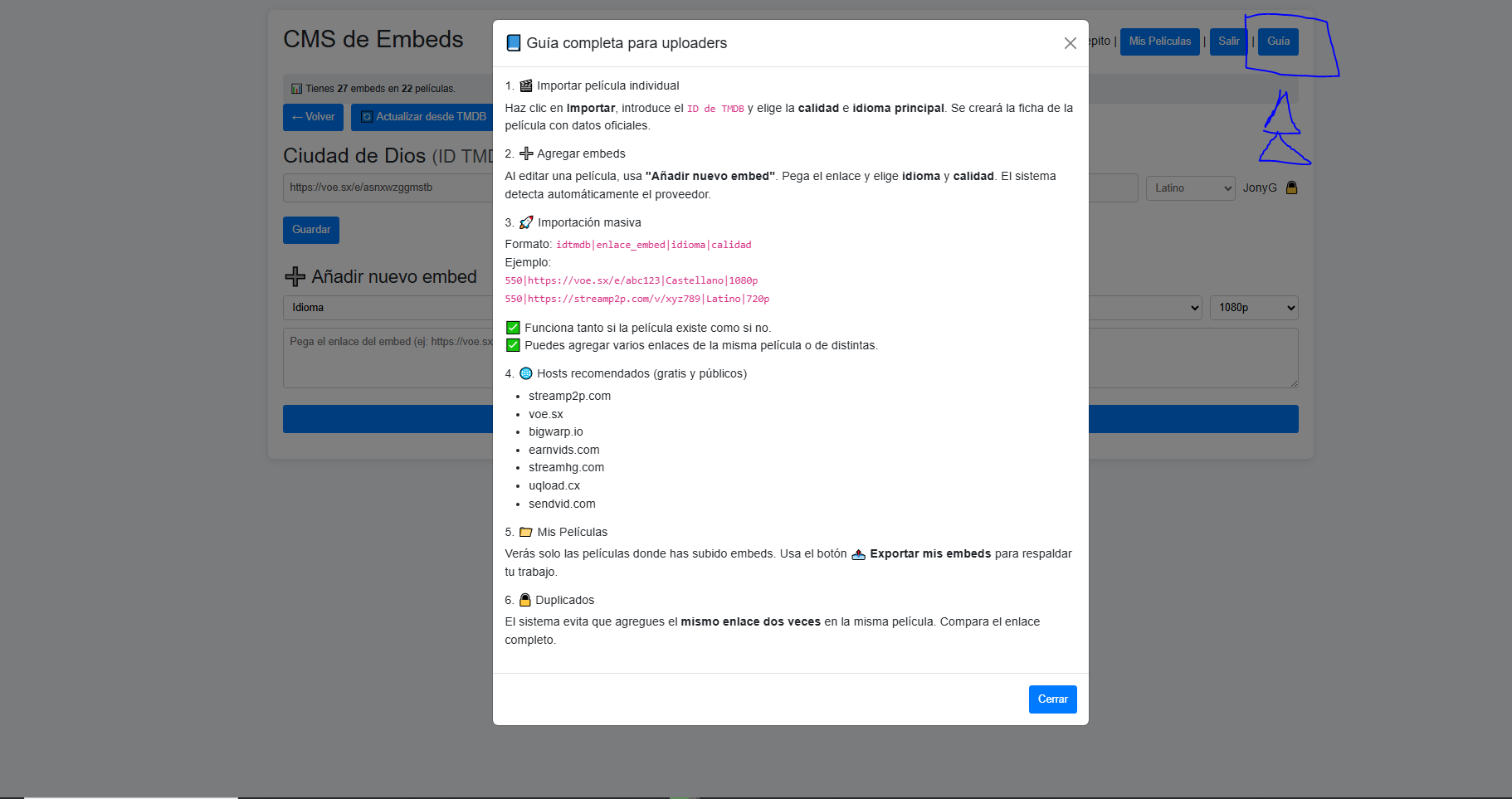Click the green check beside 'Puedes agregar varios'
The image size is (1512, 799).
pos(513,345)
